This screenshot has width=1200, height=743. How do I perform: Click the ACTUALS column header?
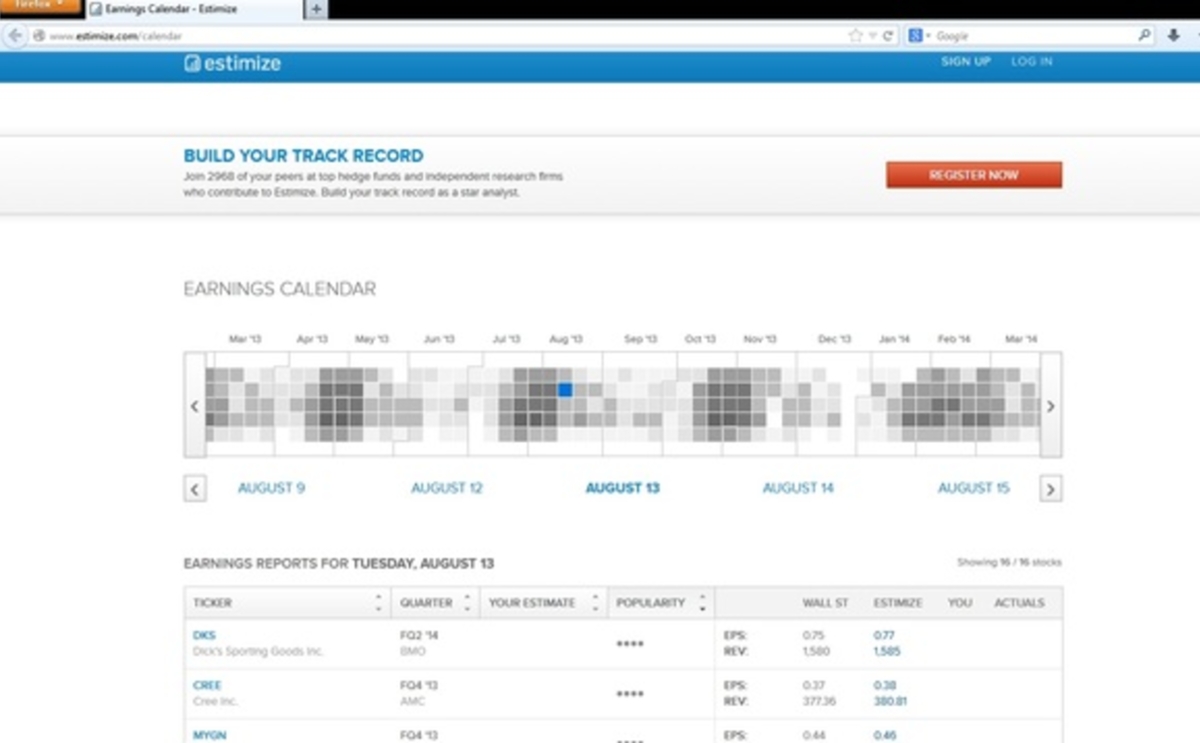click(1019, 603)
